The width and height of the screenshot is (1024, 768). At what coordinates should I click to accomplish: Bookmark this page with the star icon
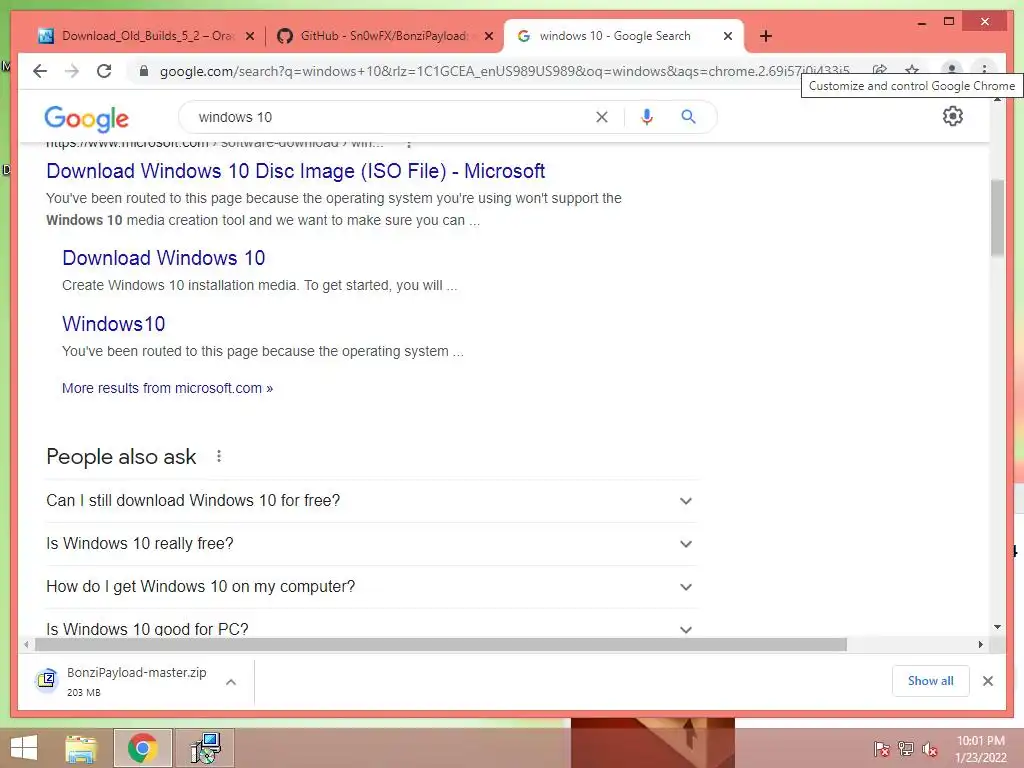coord(912,69)
